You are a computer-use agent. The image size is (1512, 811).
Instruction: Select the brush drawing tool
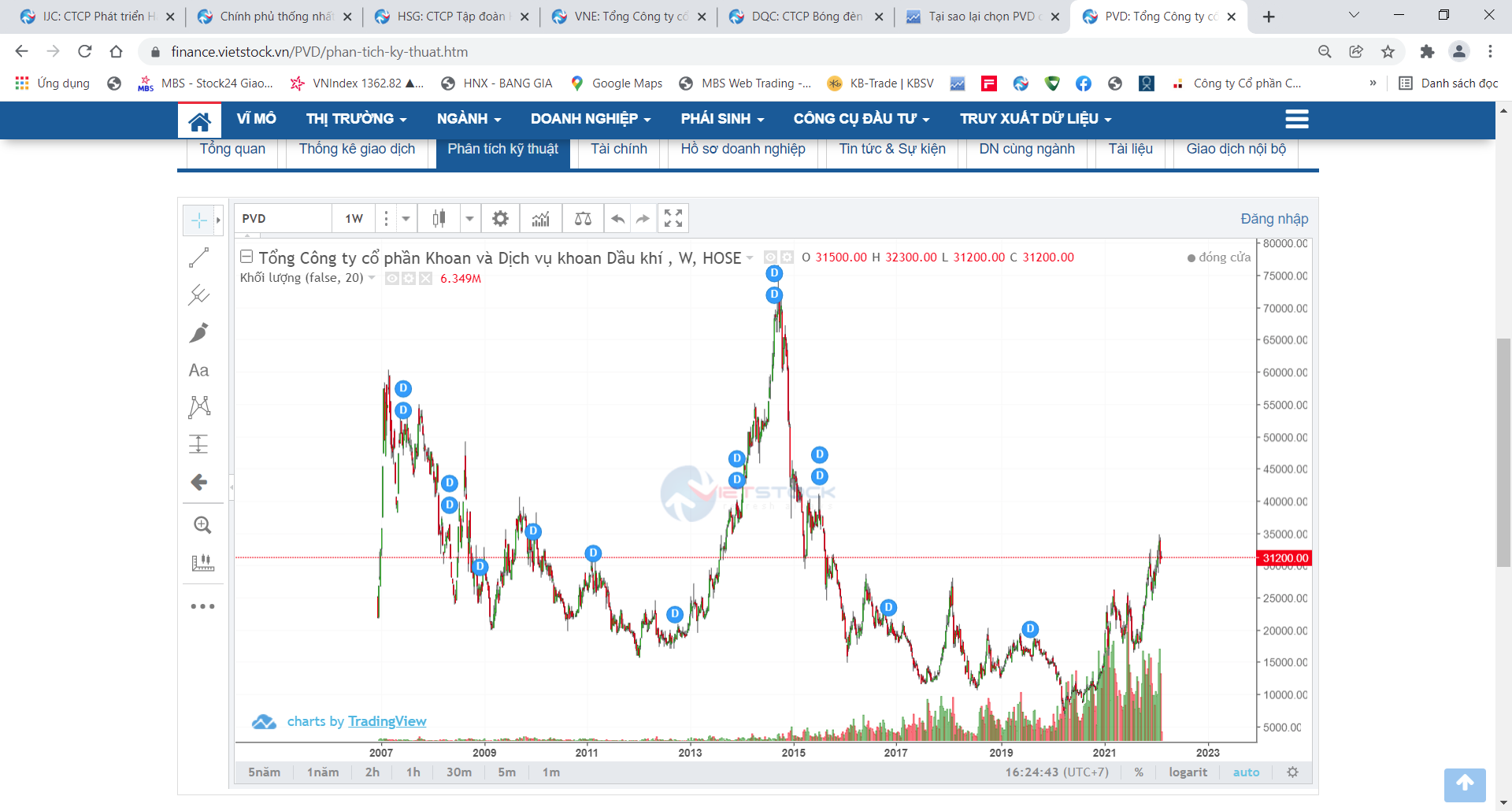(199, 332)
